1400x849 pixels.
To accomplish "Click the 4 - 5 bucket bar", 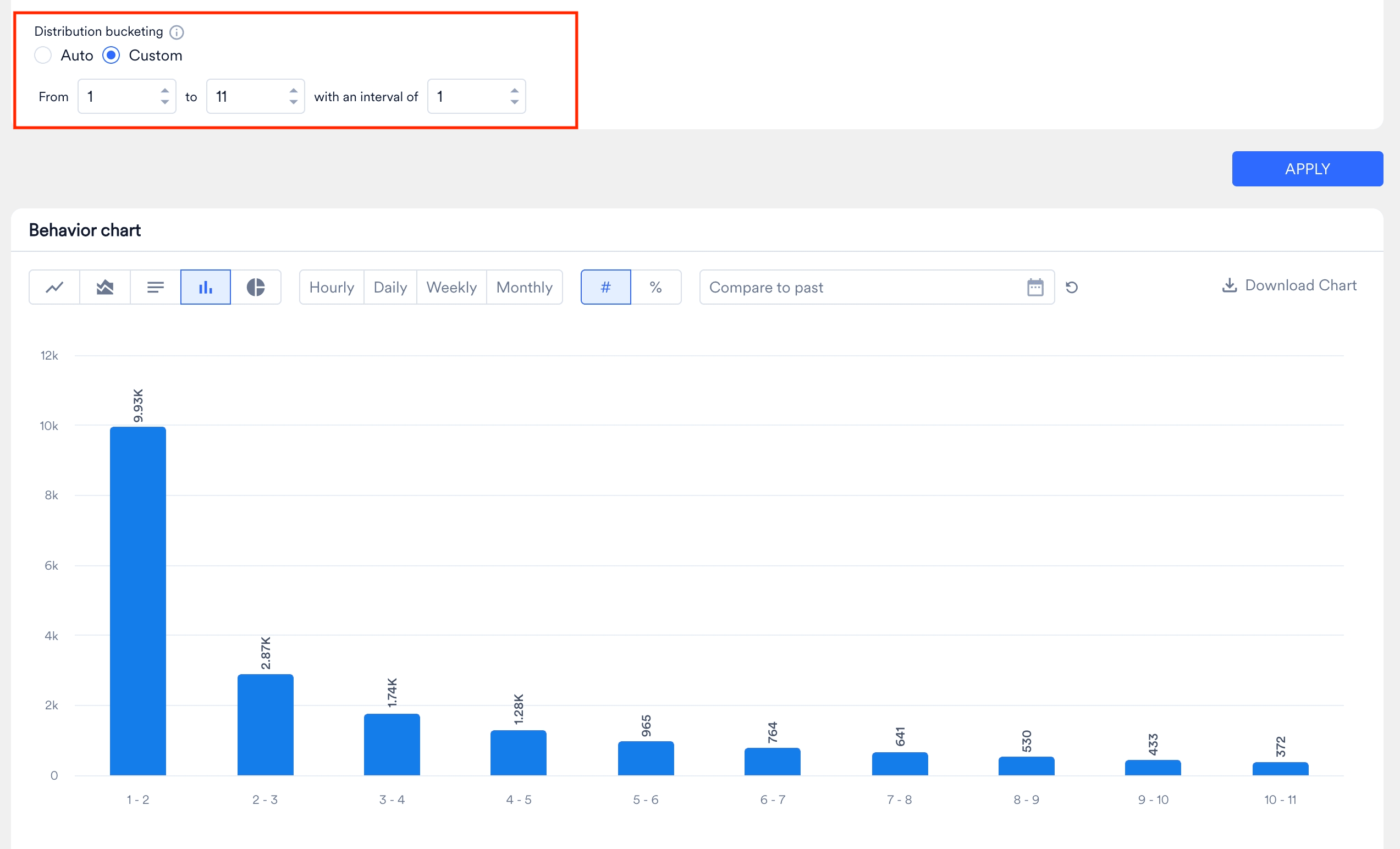I will (x=519, y=753).
